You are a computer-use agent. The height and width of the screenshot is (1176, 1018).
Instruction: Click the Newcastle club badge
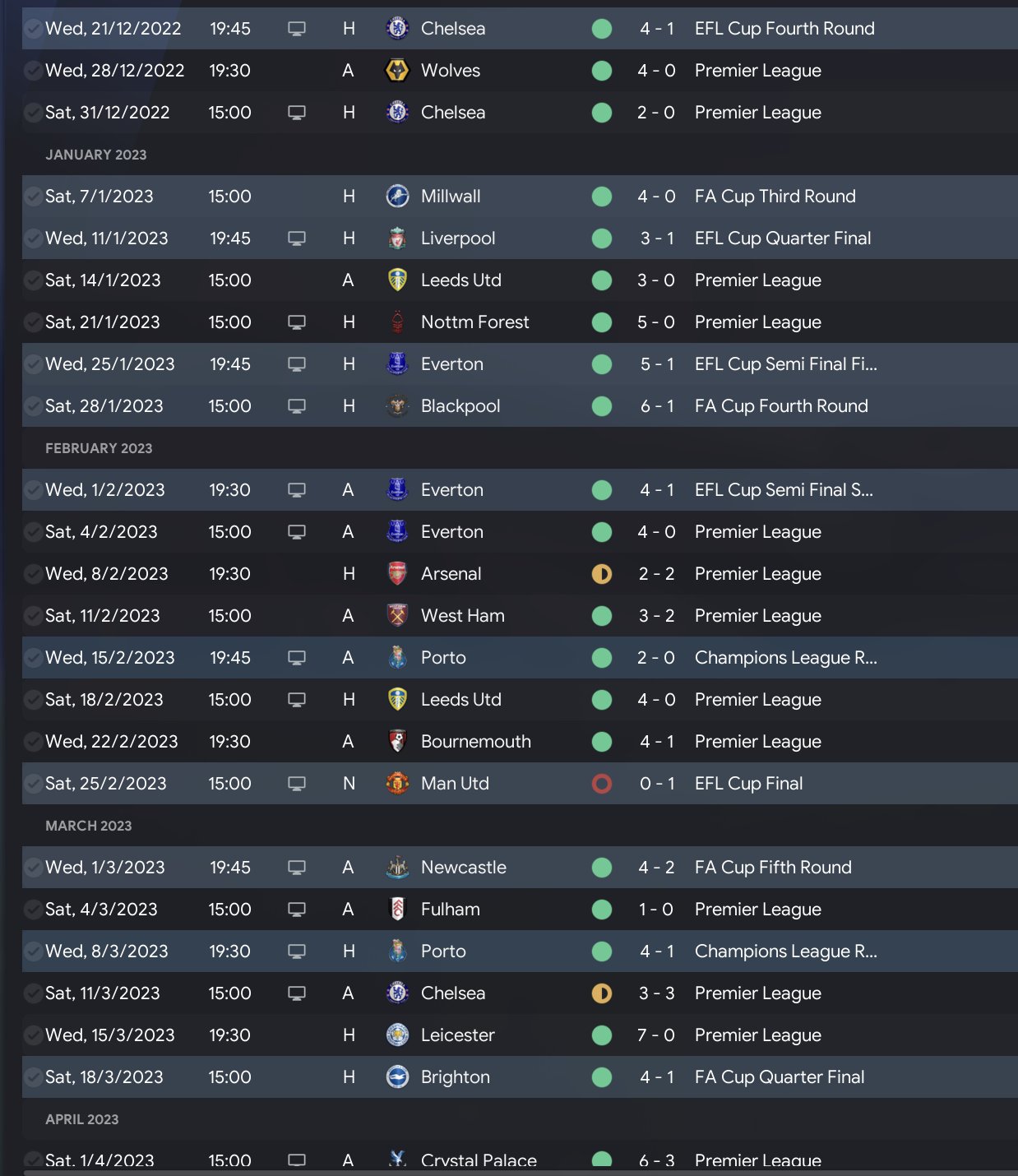(397, 868)
